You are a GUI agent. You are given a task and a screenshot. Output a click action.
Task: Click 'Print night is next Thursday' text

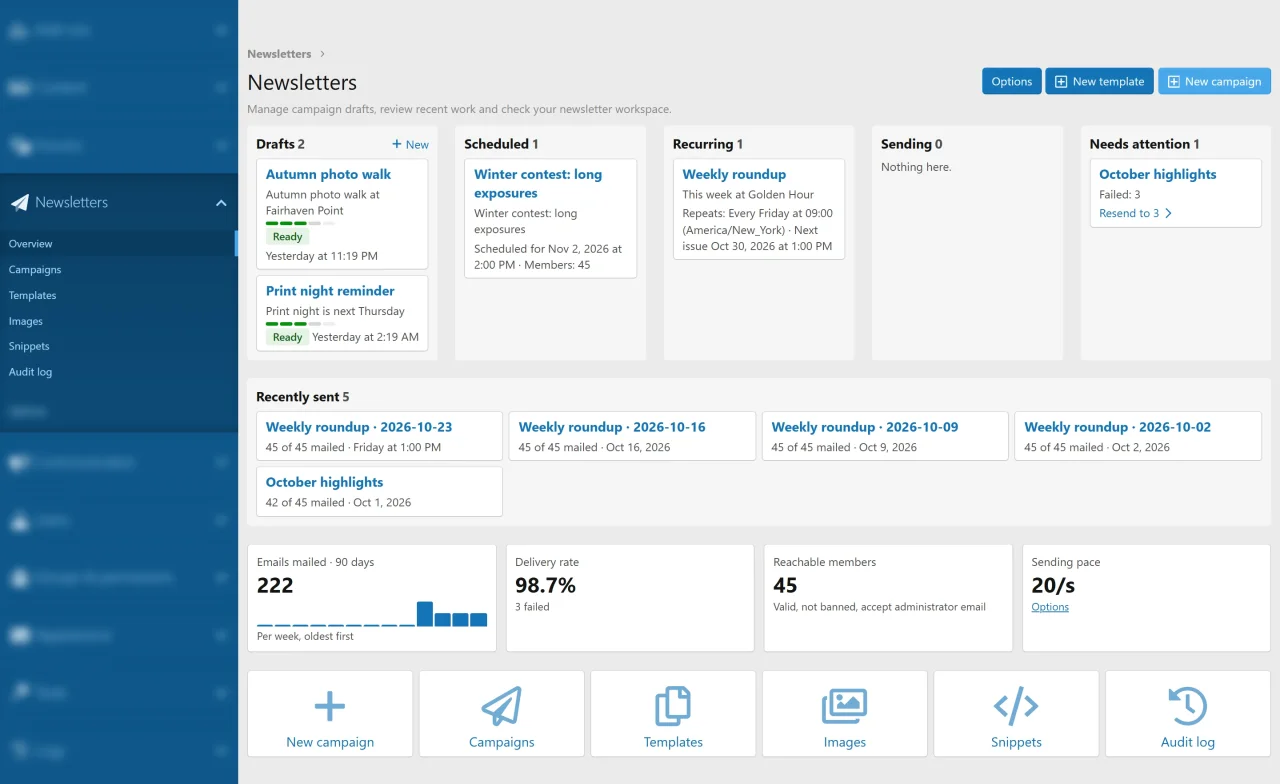335,311
